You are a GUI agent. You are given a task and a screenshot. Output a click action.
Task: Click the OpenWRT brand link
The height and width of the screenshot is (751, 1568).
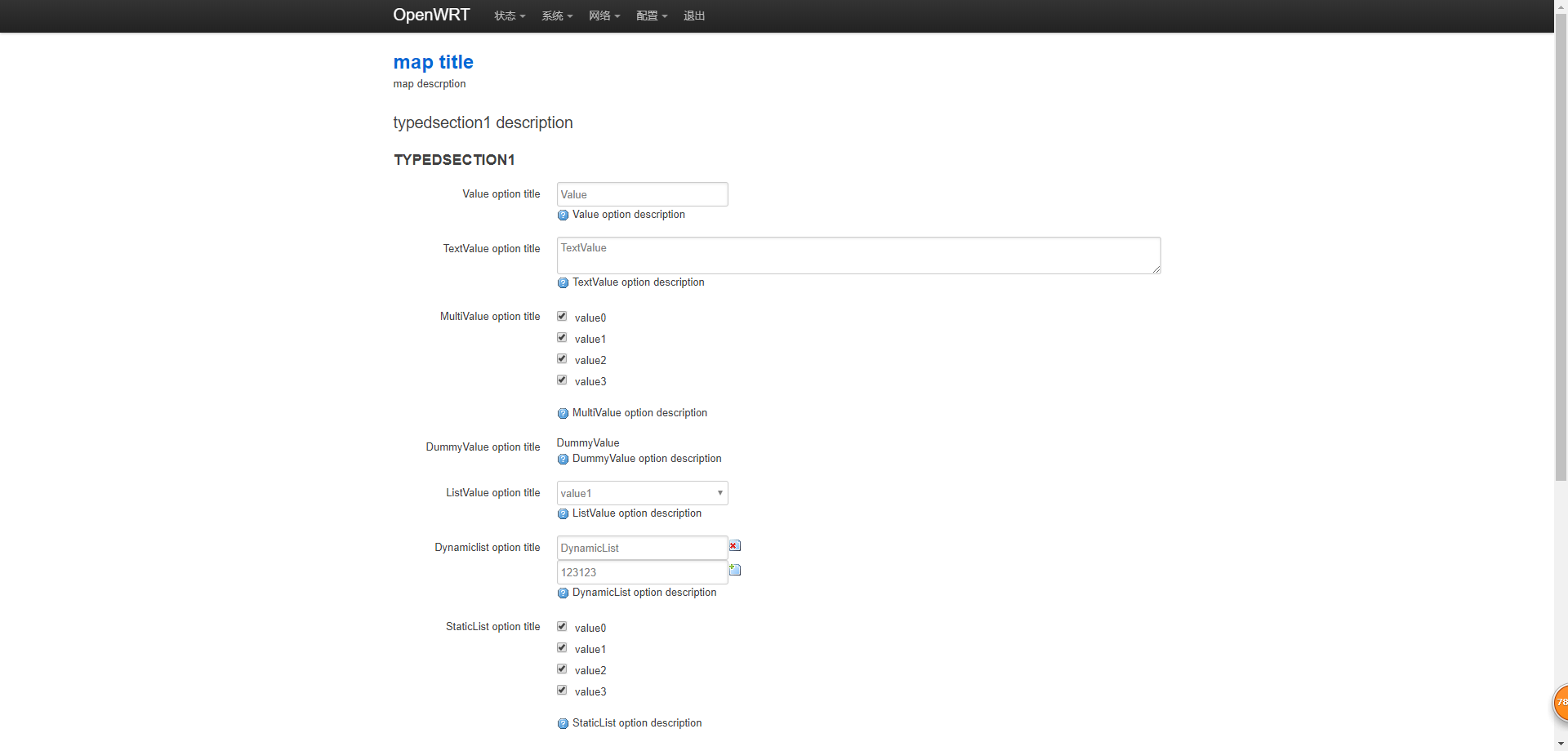pos(431,15)
